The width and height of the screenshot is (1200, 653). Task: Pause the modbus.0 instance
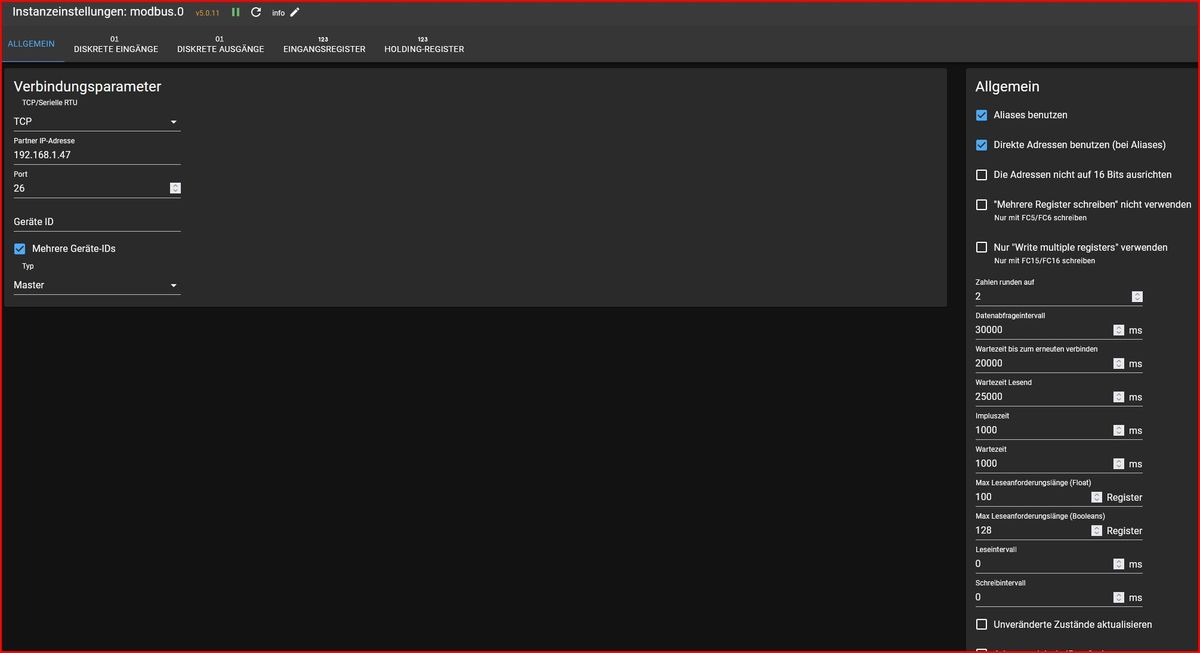236,12
